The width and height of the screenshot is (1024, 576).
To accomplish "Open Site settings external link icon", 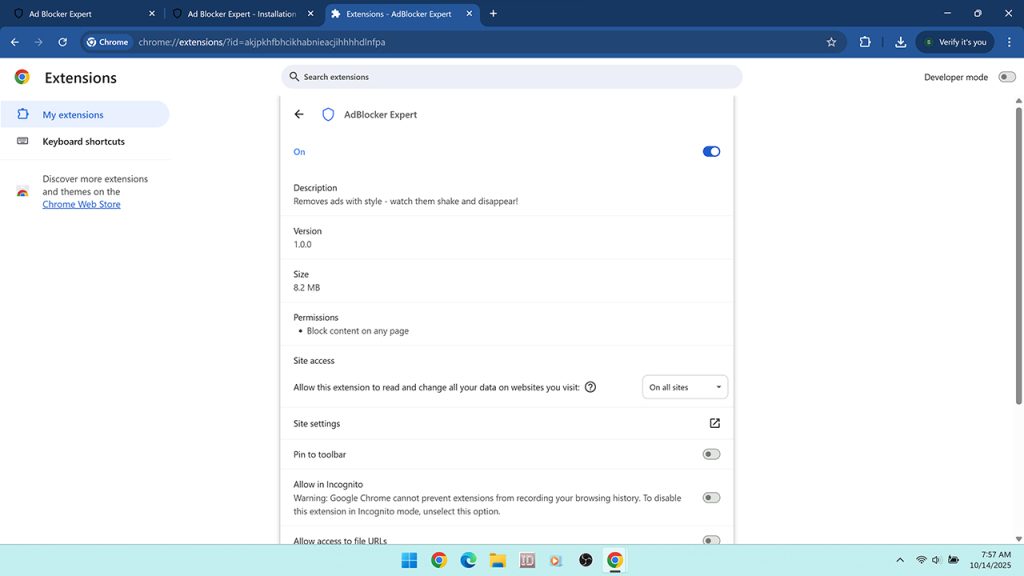I will point(714,424).
